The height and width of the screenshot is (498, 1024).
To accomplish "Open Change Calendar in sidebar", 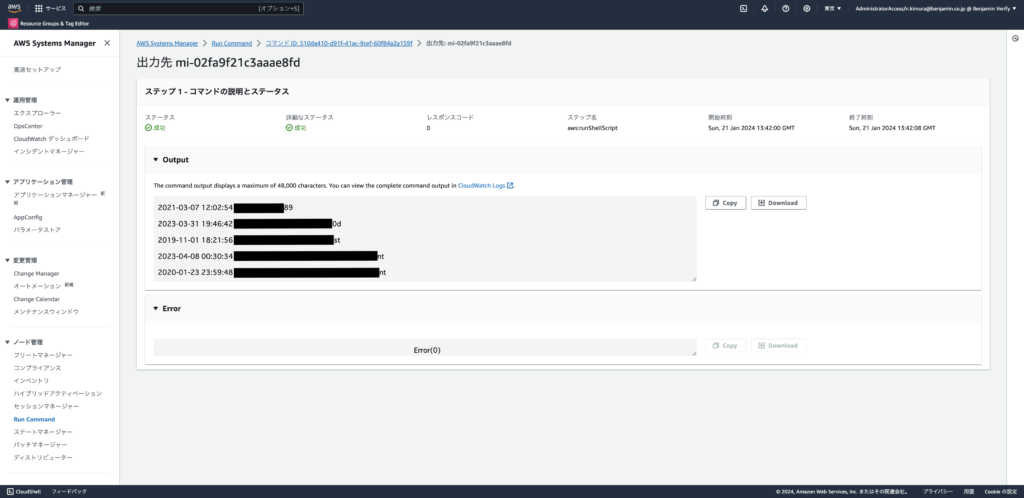I will coord(37,299).
